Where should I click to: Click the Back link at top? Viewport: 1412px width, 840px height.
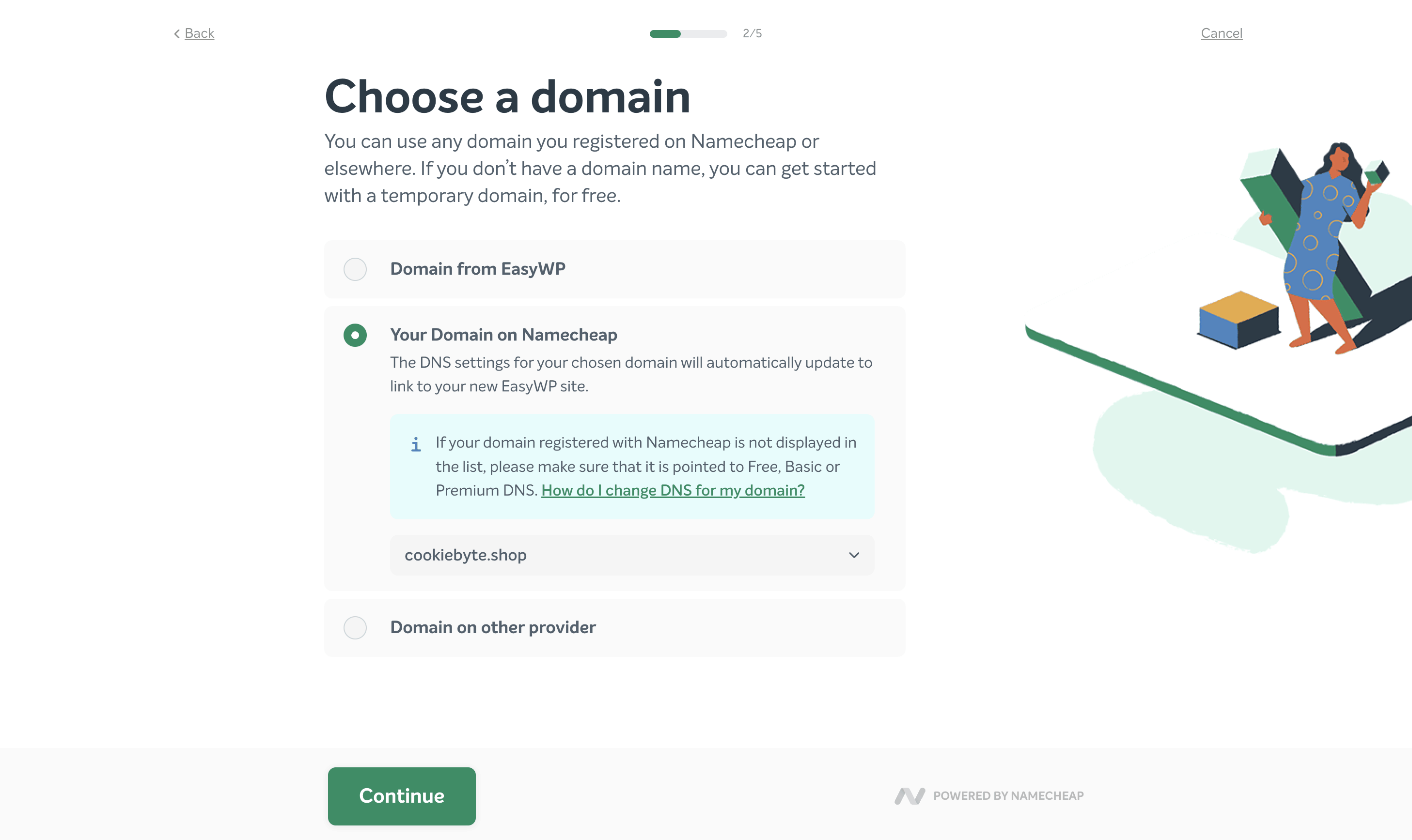click(199, 33)
